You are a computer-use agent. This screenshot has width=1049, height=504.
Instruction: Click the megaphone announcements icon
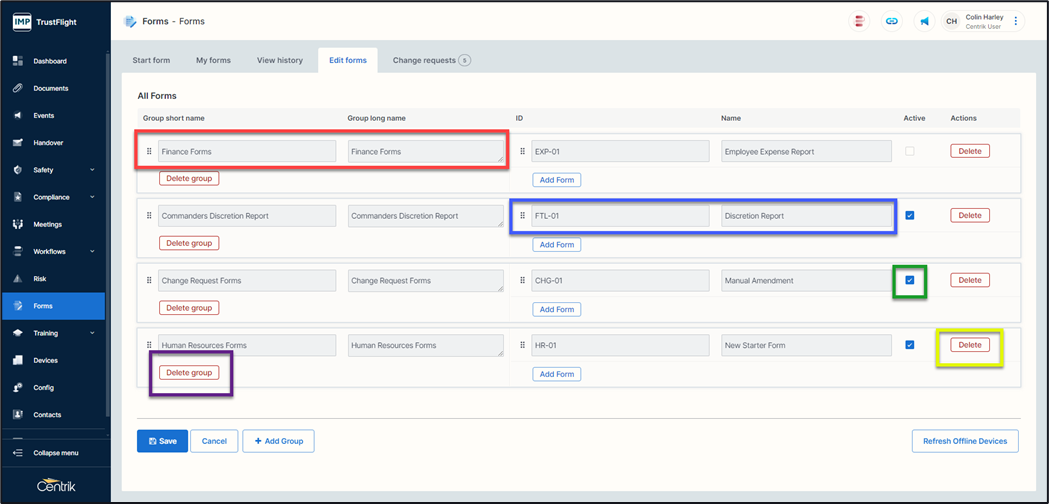point(924,21)
